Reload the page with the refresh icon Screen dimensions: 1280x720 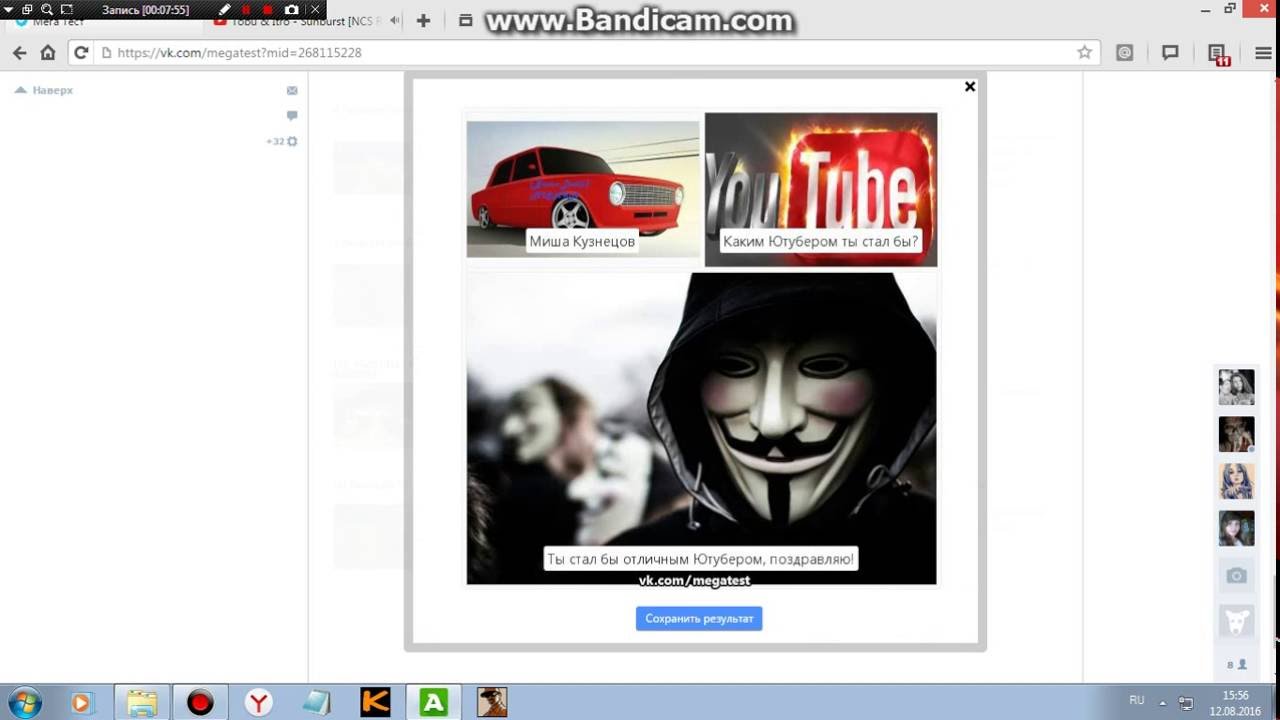[81, 53]
